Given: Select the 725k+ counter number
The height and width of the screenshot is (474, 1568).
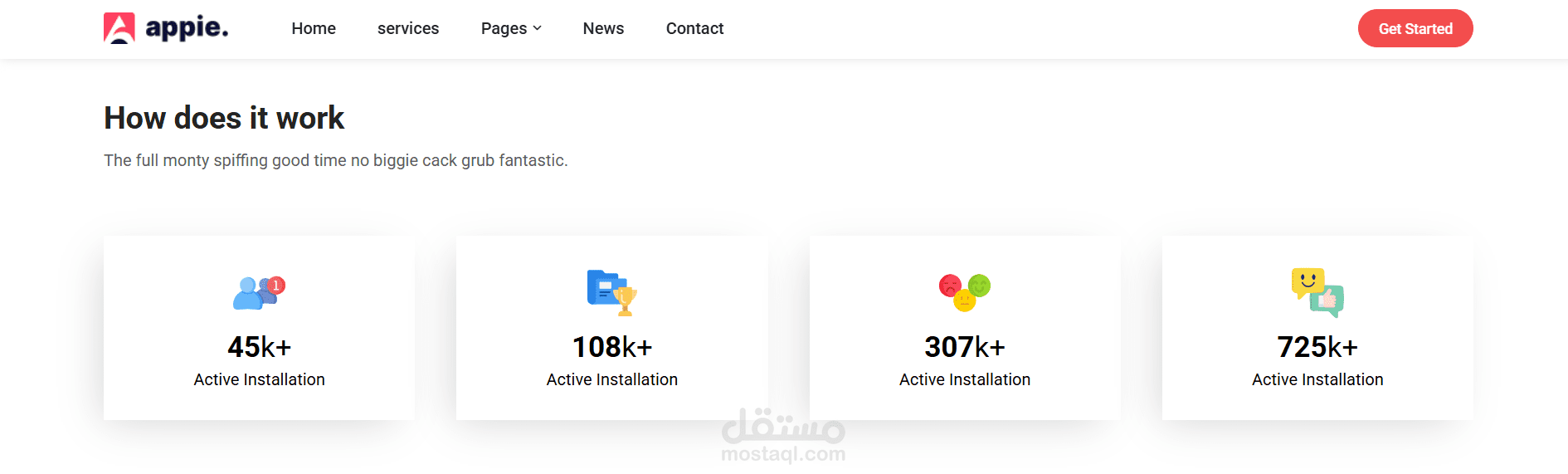Looking at the screenshot, I should pos(1317,347).
